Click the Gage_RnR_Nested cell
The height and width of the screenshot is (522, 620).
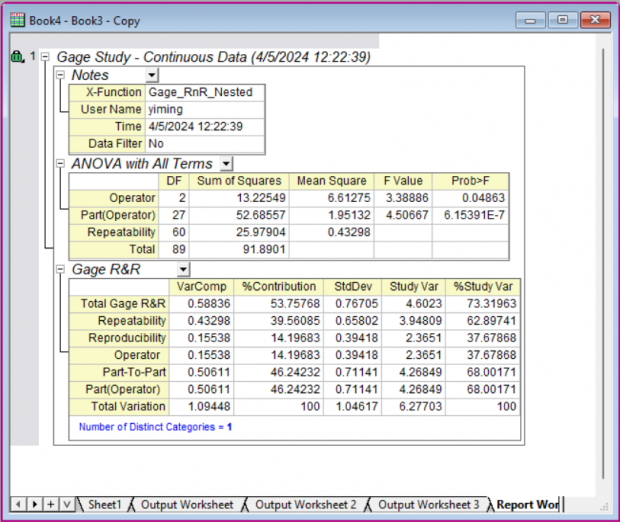point(205,92)
